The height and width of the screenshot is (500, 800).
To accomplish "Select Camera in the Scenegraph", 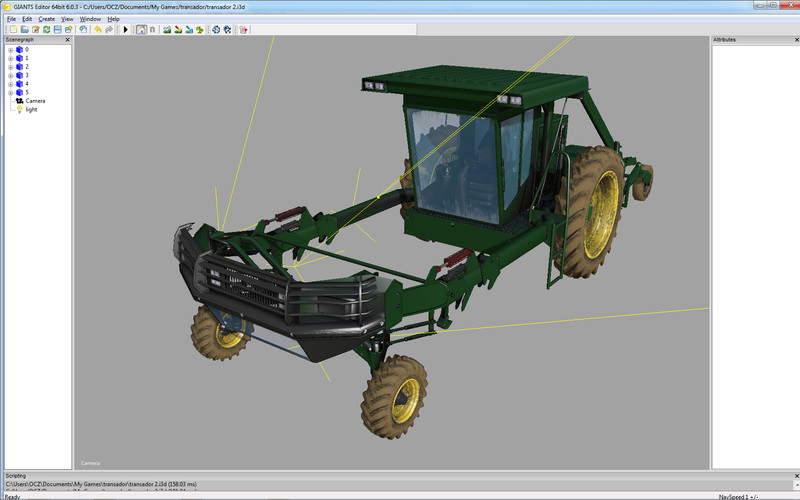I will point(35,101).
